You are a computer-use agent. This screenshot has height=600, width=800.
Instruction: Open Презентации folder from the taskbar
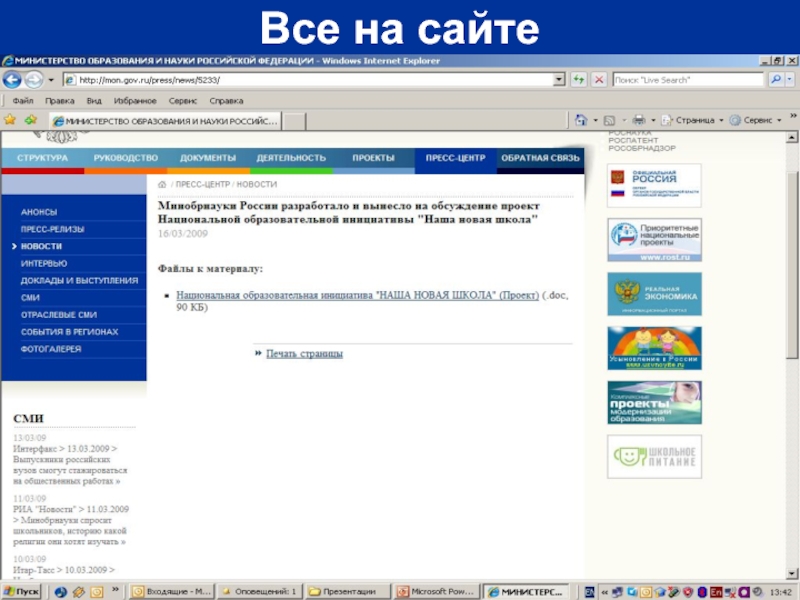(x=348, y=592)
